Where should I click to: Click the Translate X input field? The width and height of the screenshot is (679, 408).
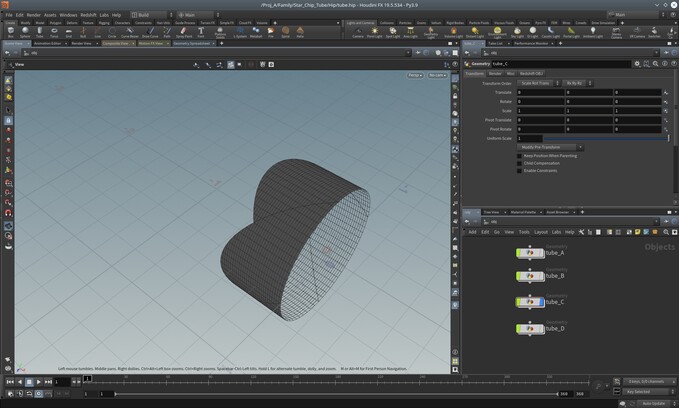click(540, 92)
